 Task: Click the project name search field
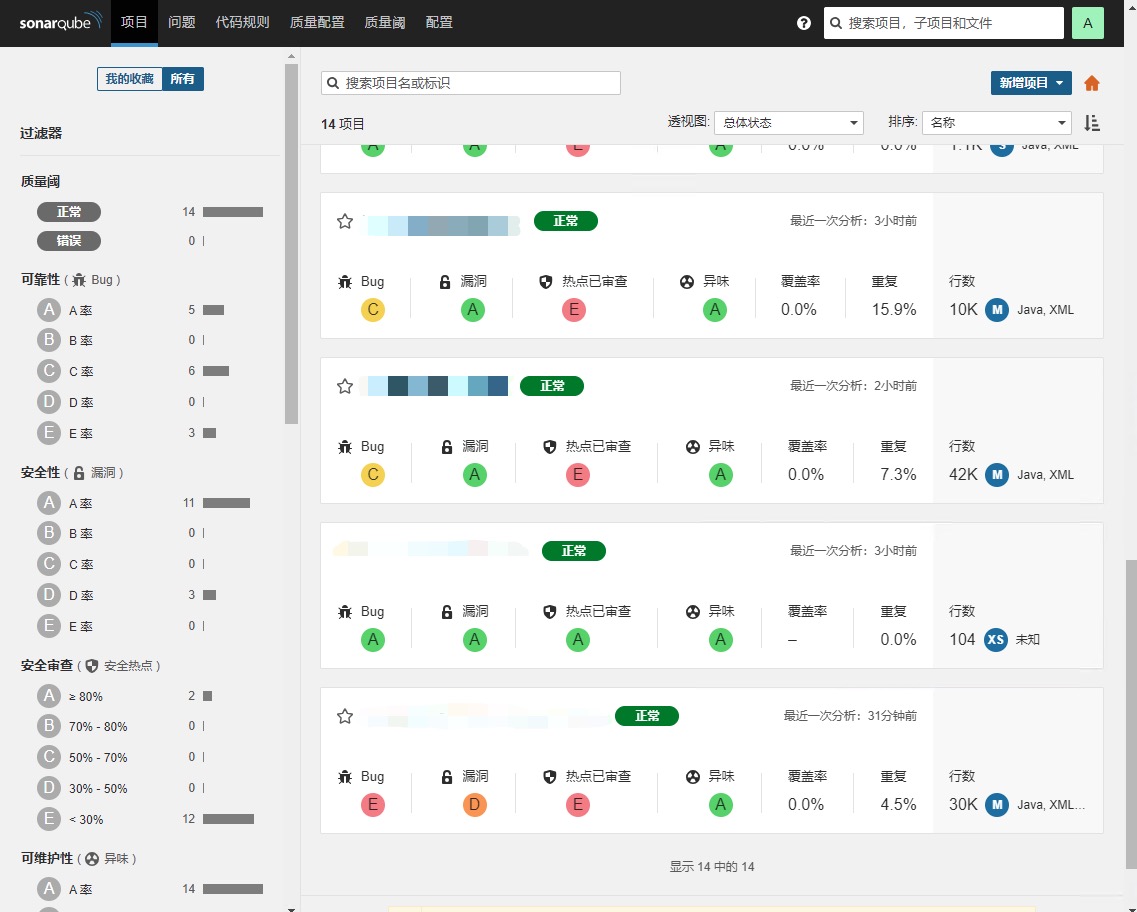coord(471,83)
